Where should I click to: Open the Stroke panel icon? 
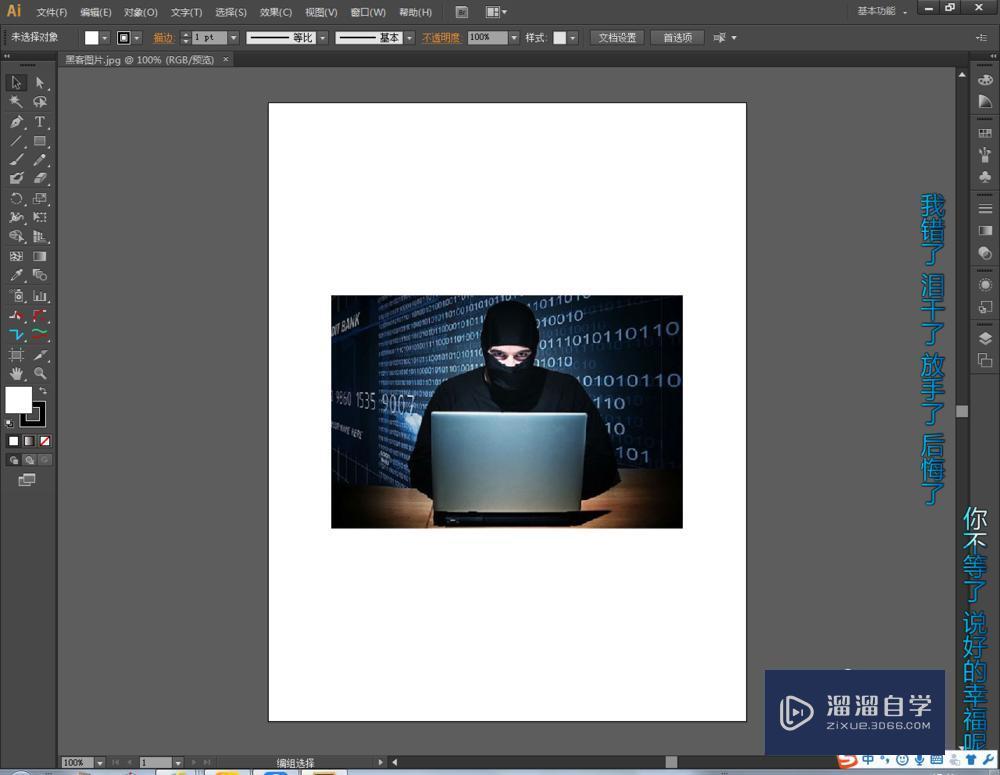[x=985, y=209]
